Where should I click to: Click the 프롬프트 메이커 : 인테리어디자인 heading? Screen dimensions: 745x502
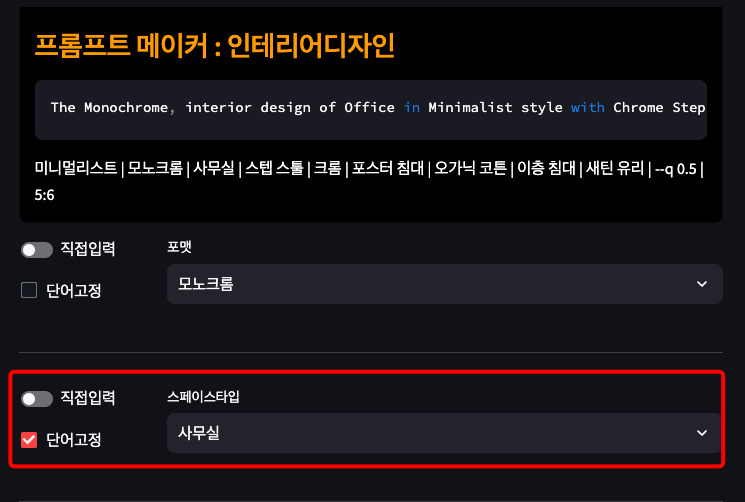coord(215,46)
